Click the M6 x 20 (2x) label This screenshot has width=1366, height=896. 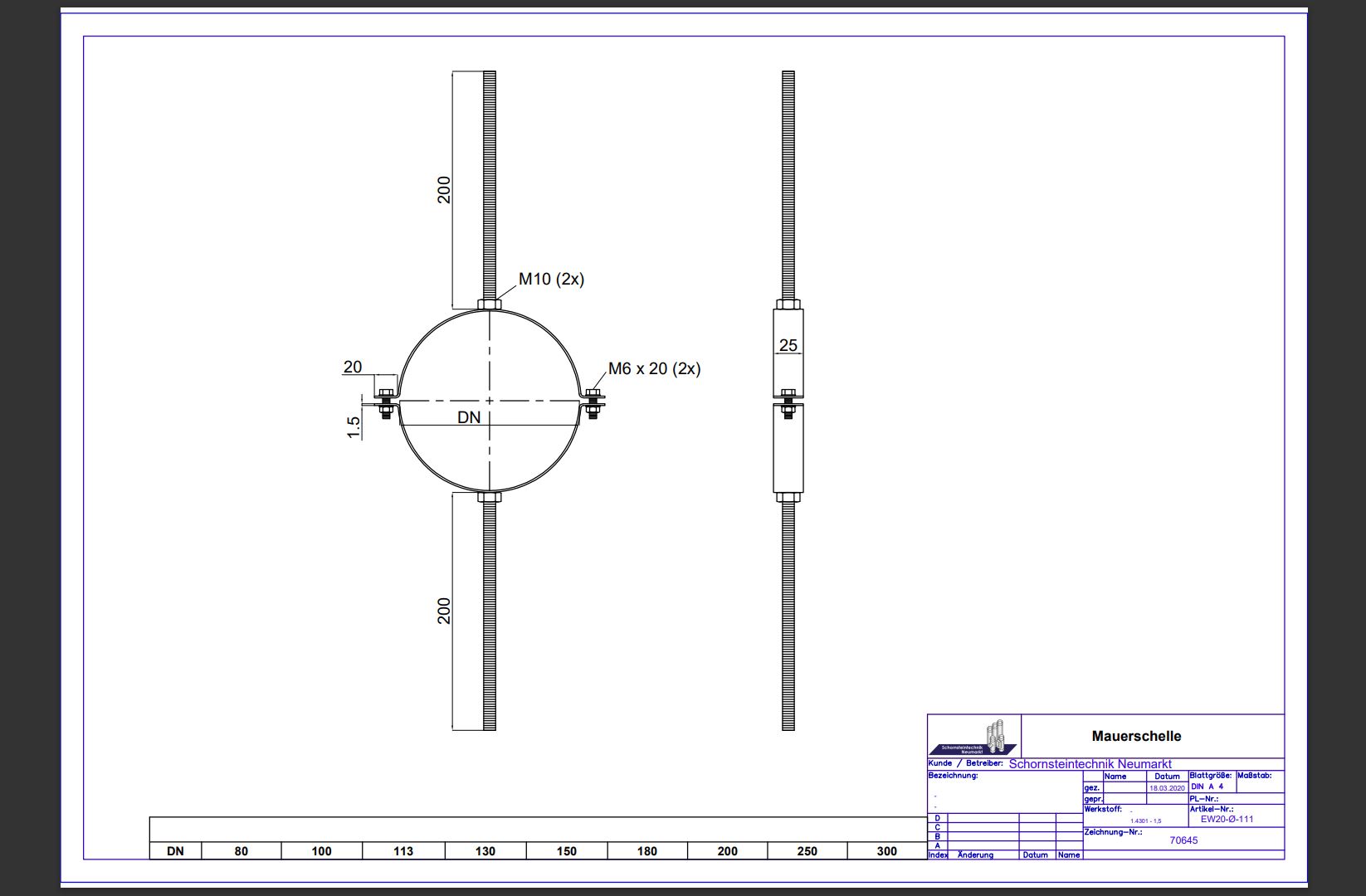point(654,368)
